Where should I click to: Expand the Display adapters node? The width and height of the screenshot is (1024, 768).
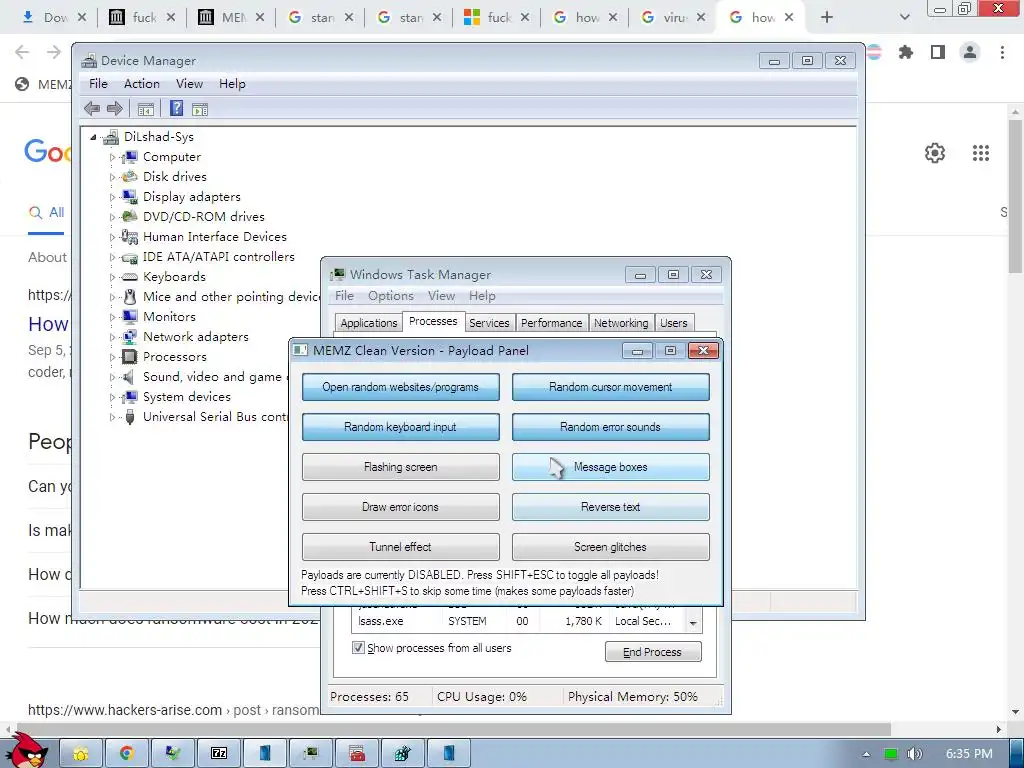coord(112,197)
